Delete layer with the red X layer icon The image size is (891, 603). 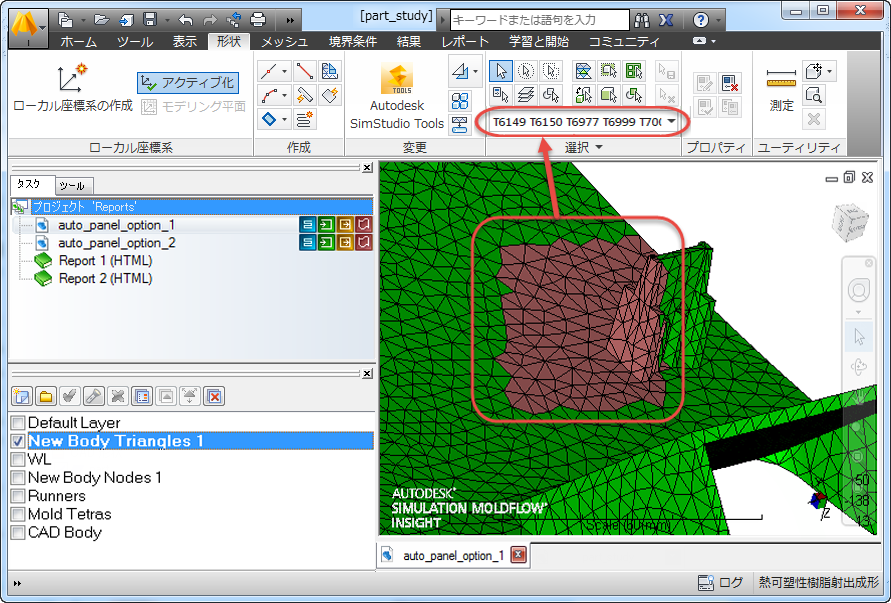[214, 396]
